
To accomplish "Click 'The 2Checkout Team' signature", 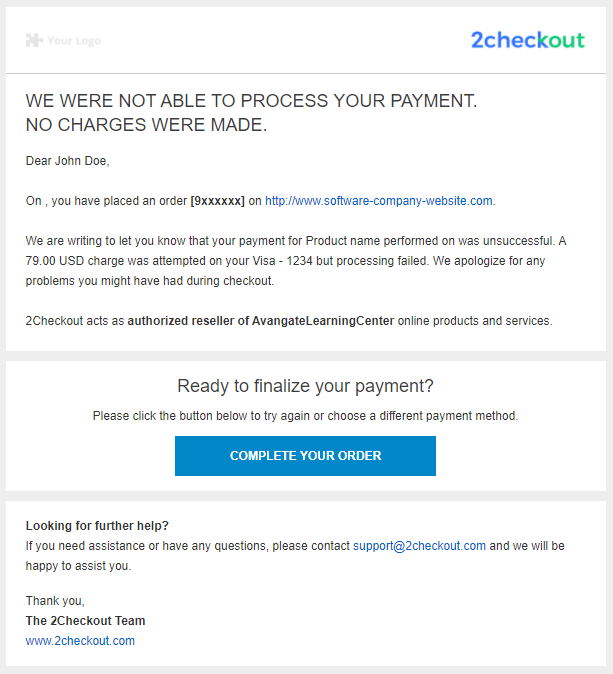I will (86, 621).
